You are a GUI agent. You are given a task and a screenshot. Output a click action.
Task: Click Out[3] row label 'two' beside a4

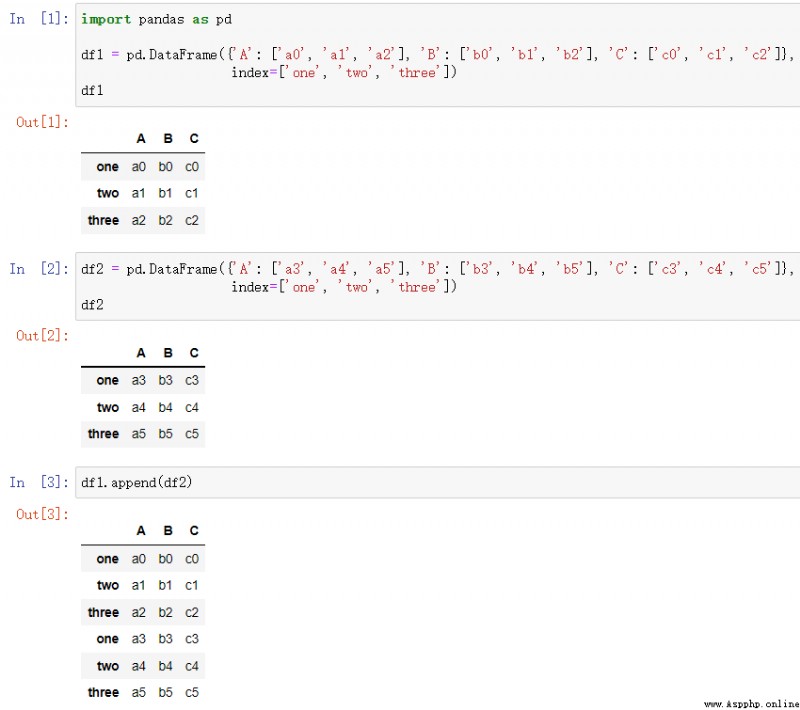[108, 666]
